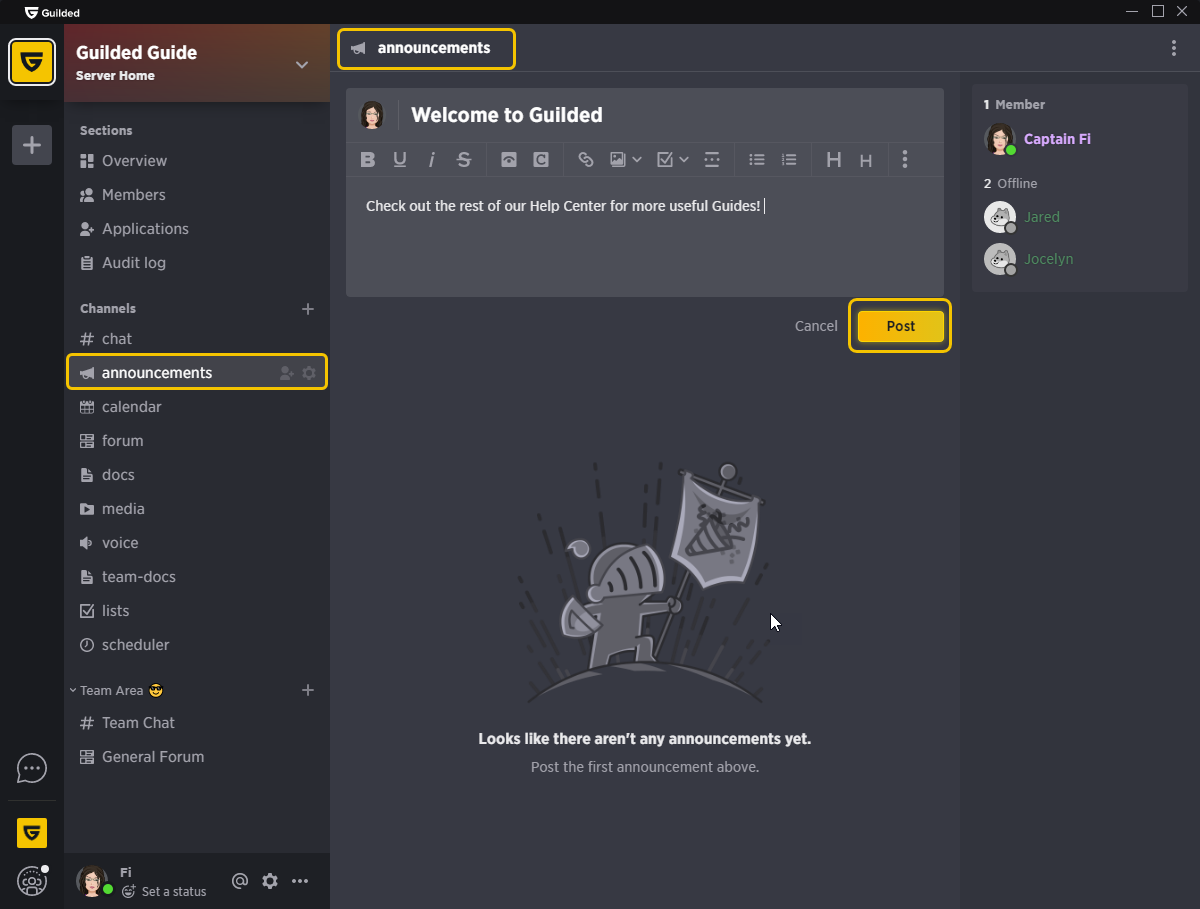Open announcements channel settings gear

point(309,373)
